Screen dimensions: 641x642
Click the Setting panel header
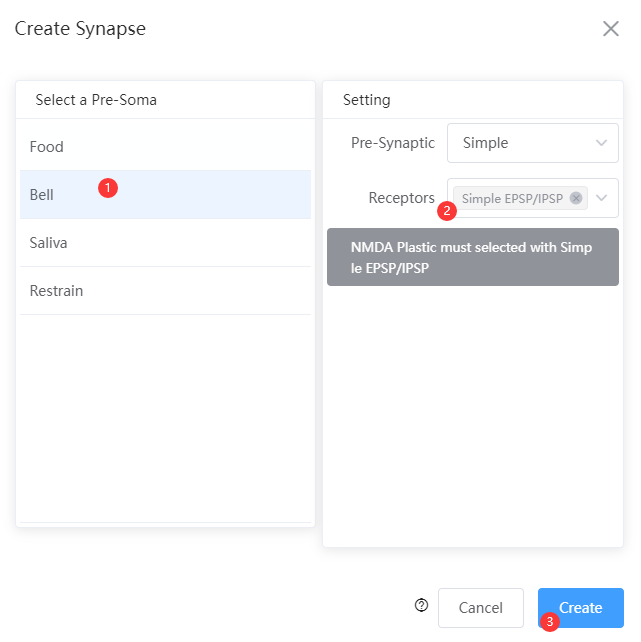(x=366, y=100)
